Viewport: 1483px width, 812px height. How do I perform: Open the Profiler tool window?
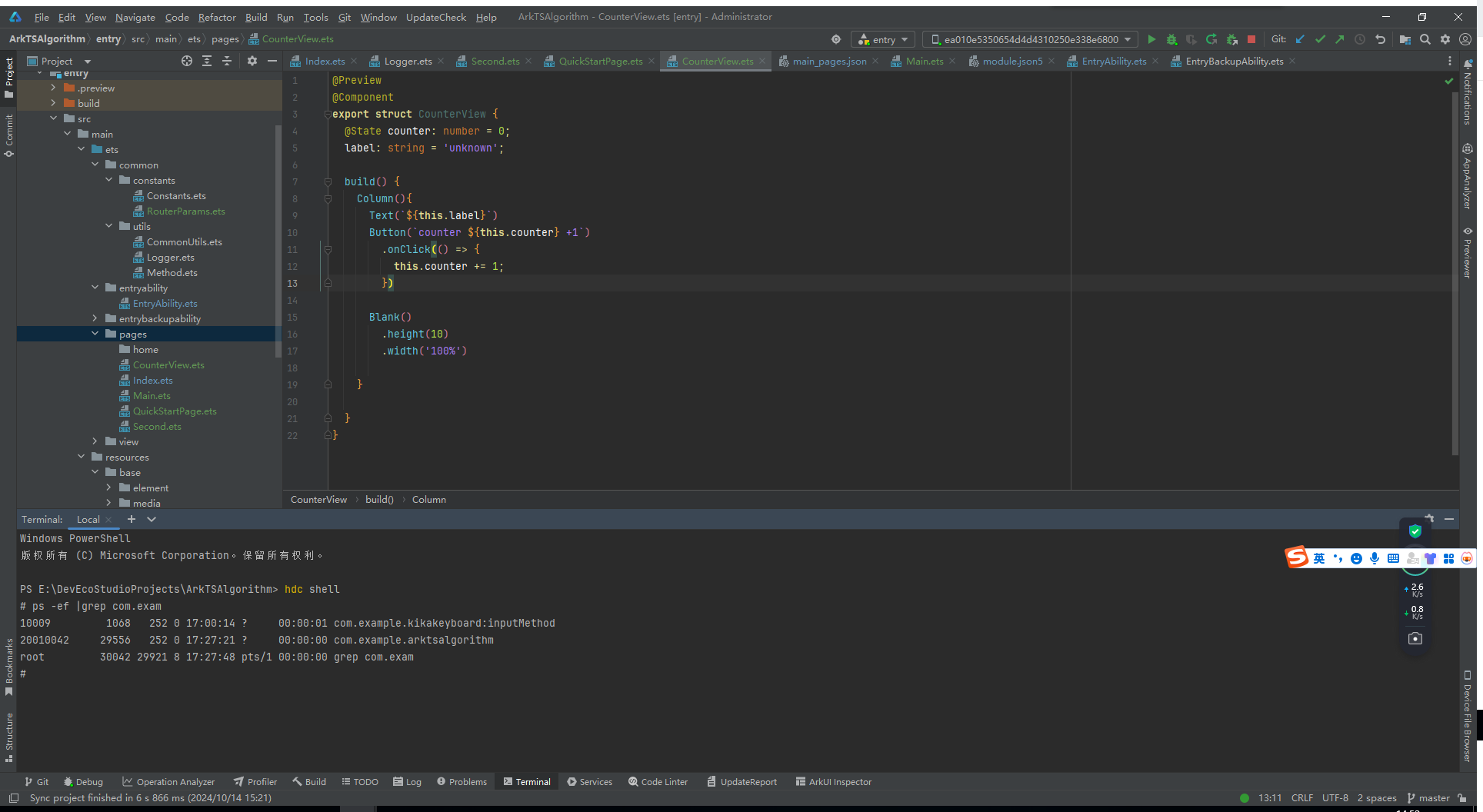pos(255,781)
